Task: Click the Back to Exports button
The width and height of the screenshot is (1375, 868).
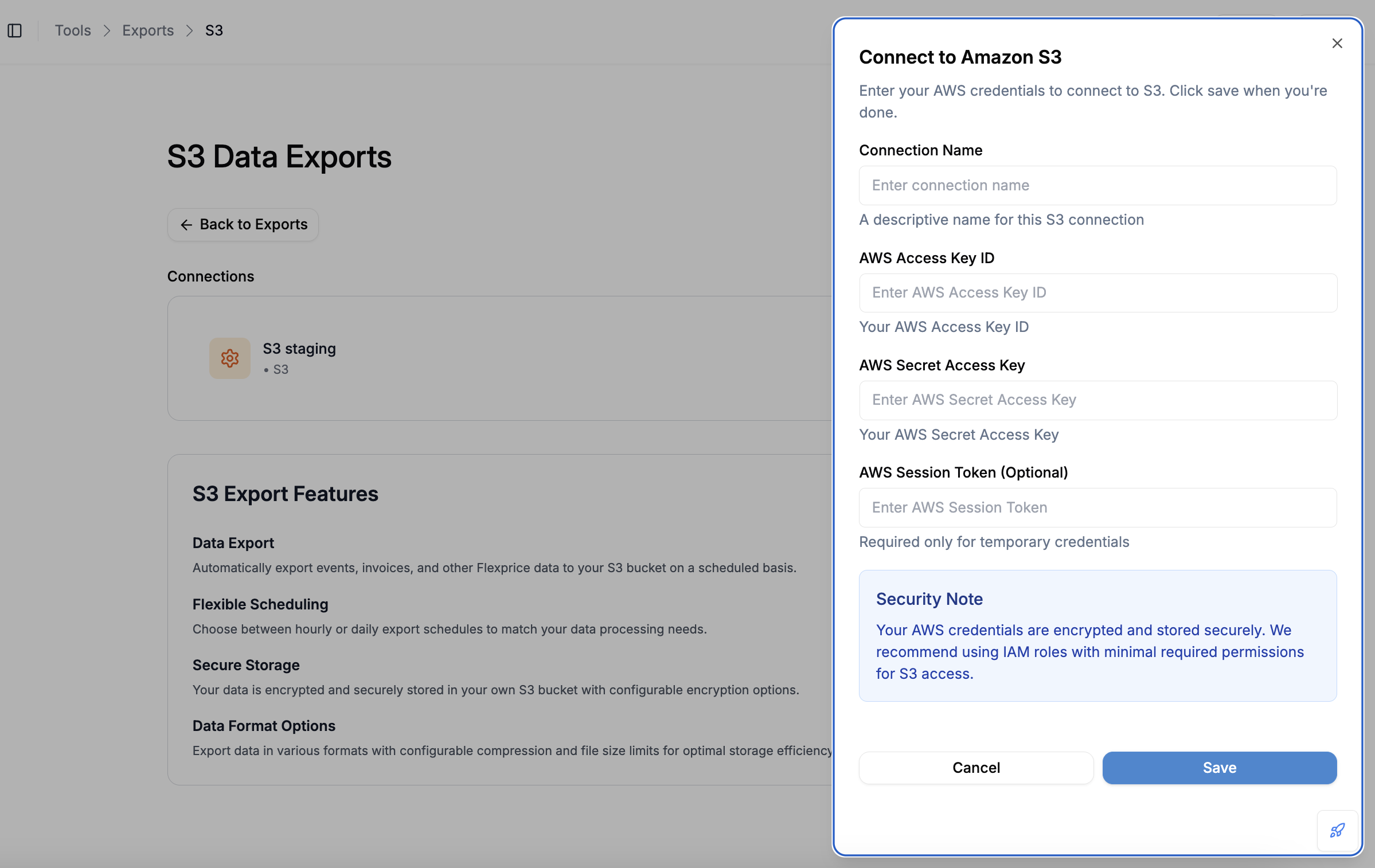Action: point(243,225)
